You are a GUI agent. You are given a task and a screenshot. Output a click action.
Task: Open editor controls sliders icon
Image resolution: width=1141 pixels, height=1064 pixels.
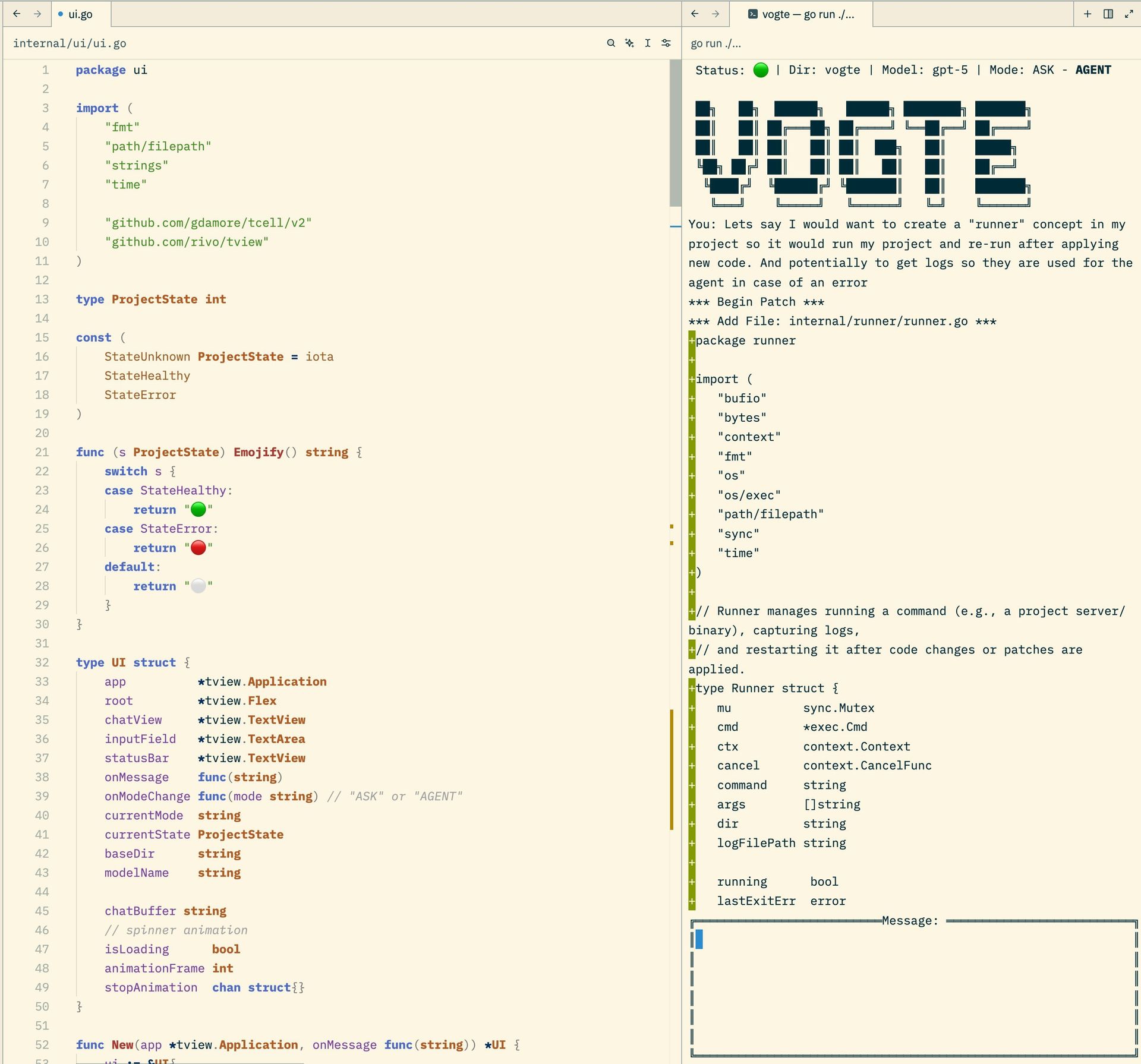tap(666, 43)
